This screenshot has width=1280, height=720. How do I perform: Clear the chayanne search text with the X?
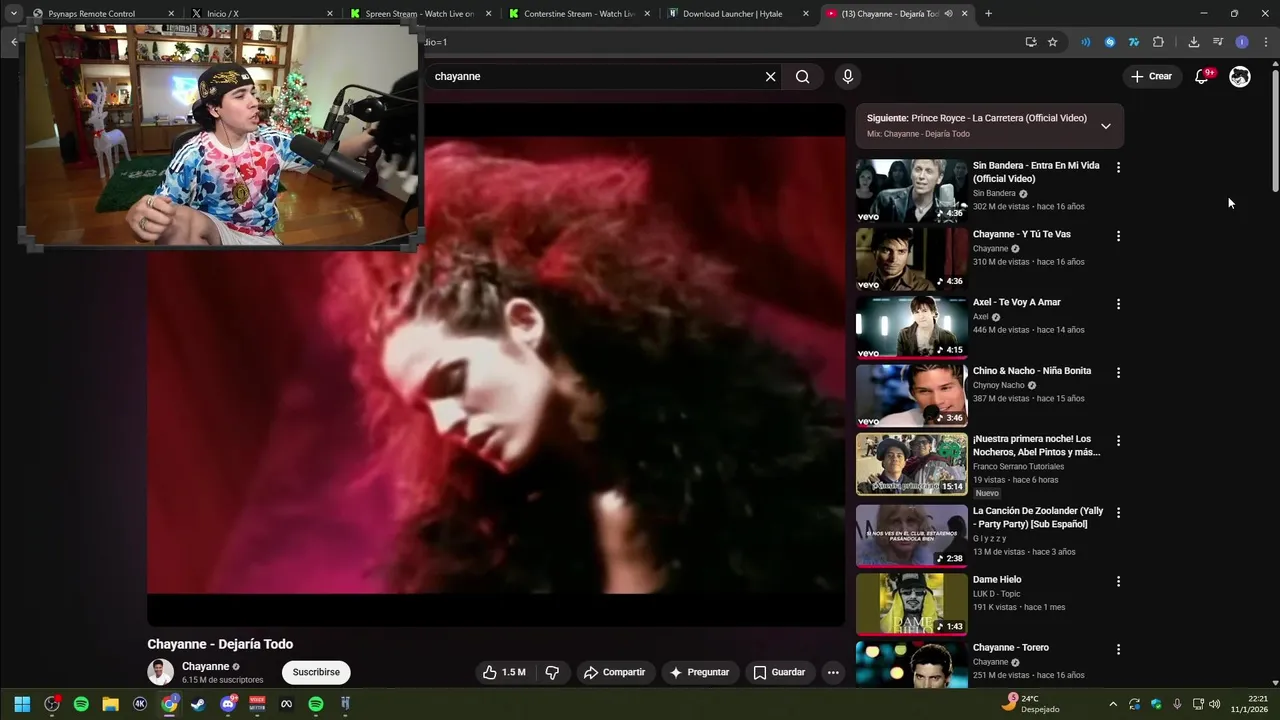pyautogui.click(x=770, y=77)
